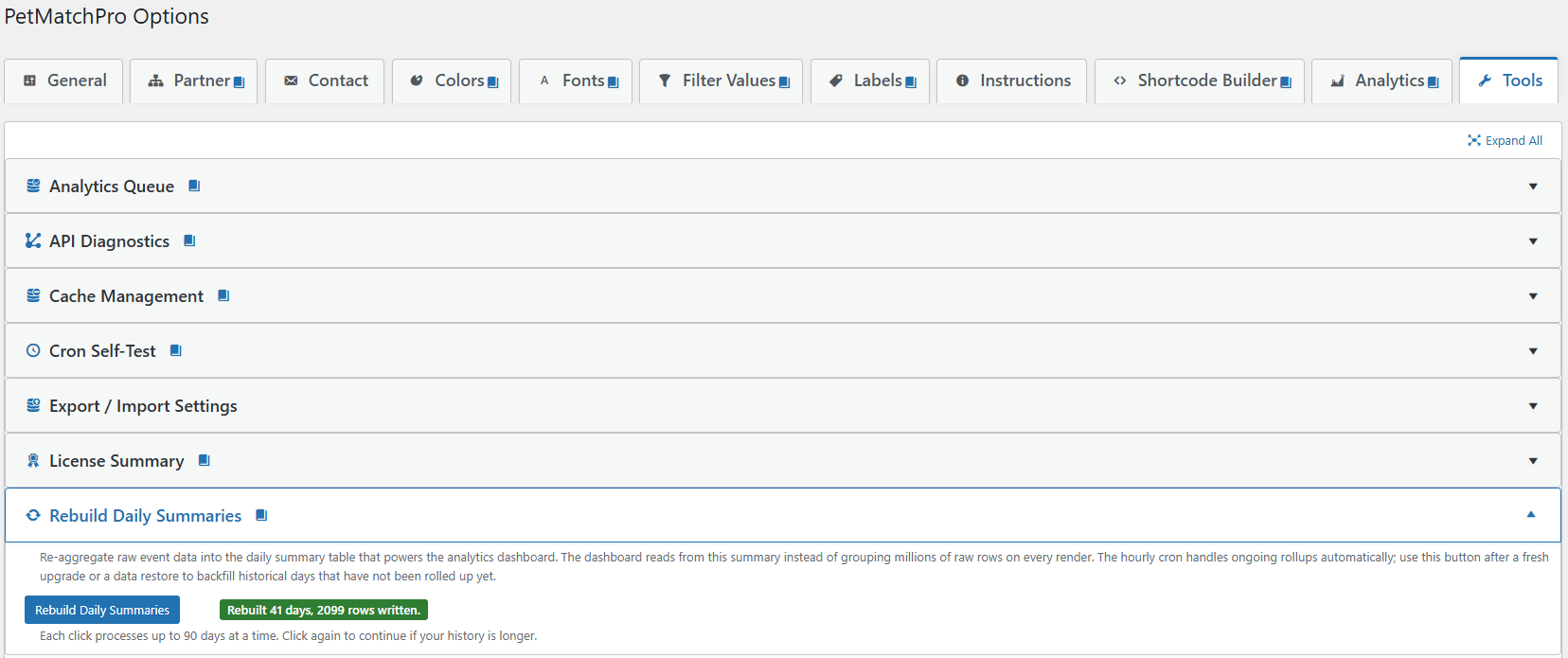
Task: Expand the API Diagnostics section arrow
Action: [x=1533, y=241]
